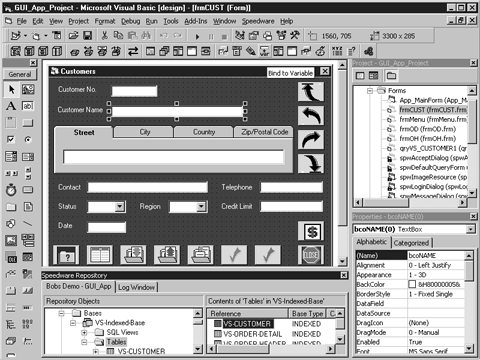
Task: Click the BorderStyle property value
Action: pos(436,294)
